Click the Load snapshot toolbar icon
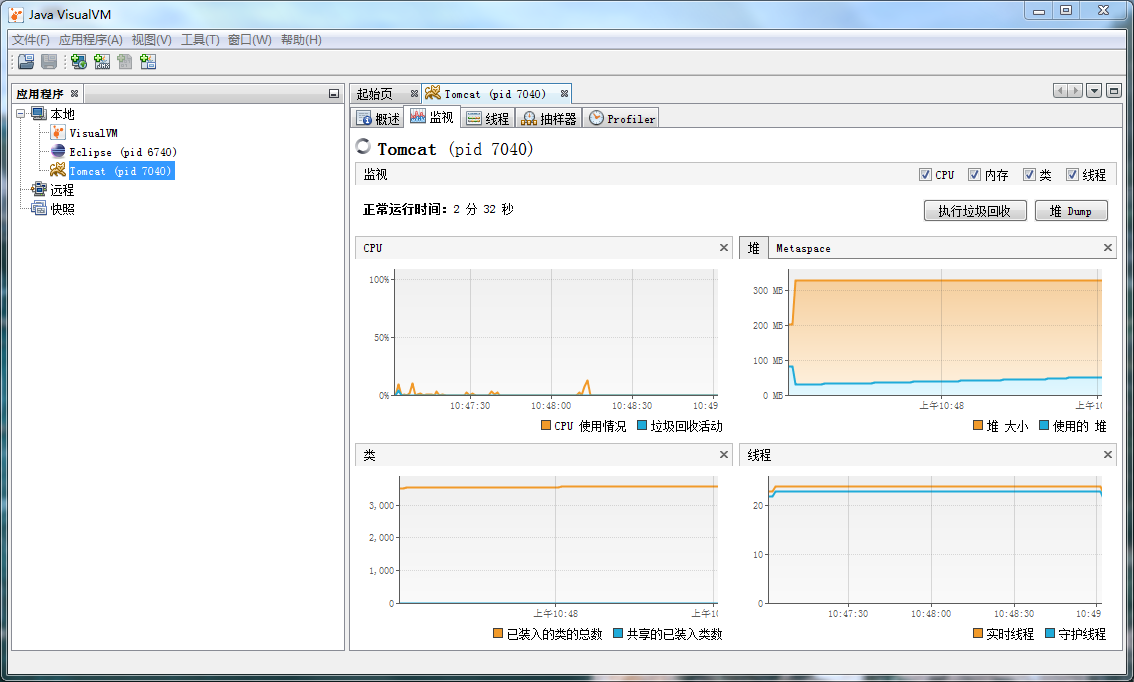Image resolution: width=1134 pixels, height=682 pixels. click(x=26, y=62)
